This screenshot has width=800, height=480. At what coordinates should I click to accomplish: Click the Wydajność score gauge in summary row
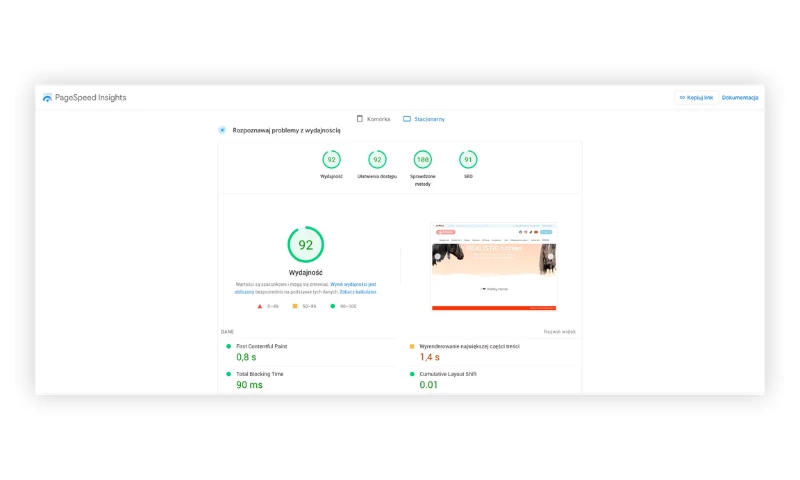pyautogui.click(x=331, y=159)
